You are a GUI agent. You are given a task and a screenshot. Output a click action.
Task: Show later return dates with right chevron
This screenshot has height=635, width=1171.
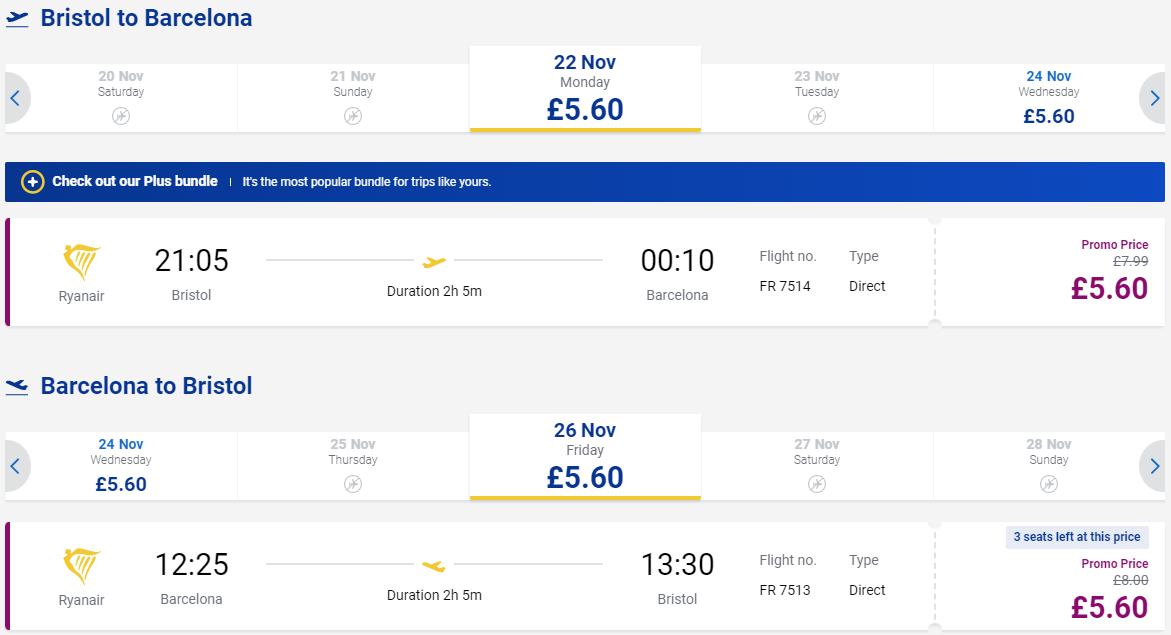coord(1154,466)
